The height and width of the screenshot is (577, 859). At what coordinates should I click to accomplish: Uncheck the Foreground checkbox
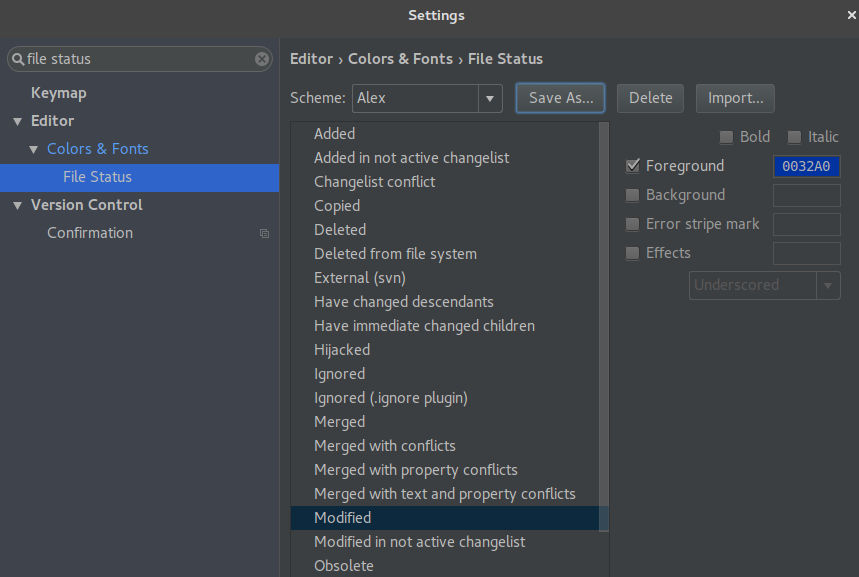pyautogui.click(x=632, y=166)
